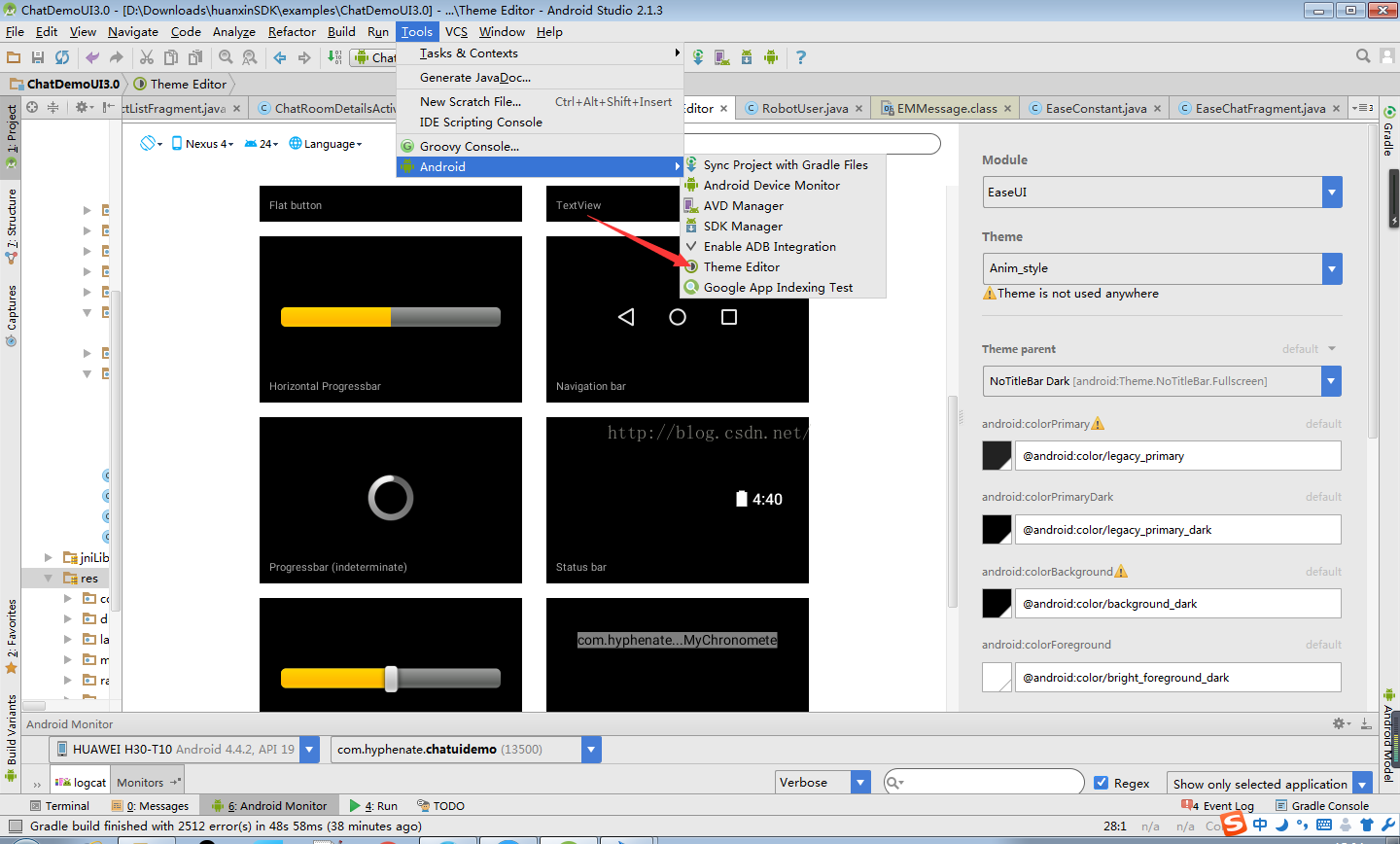Screen dimensions: 1400x844
Task: Open the Messages tool window tab
Action: [151, 806]
